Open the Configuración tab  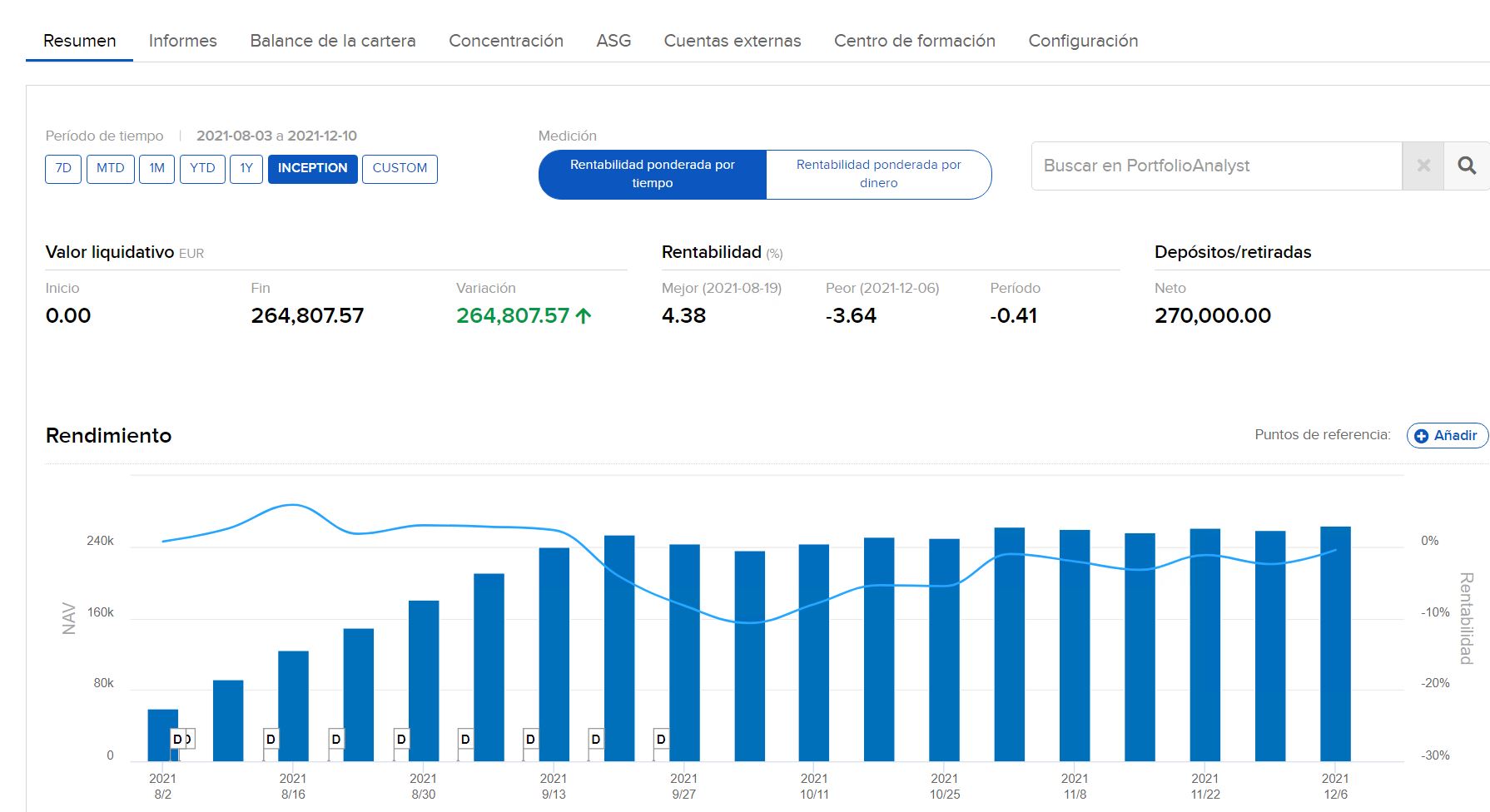(1083, 41)
